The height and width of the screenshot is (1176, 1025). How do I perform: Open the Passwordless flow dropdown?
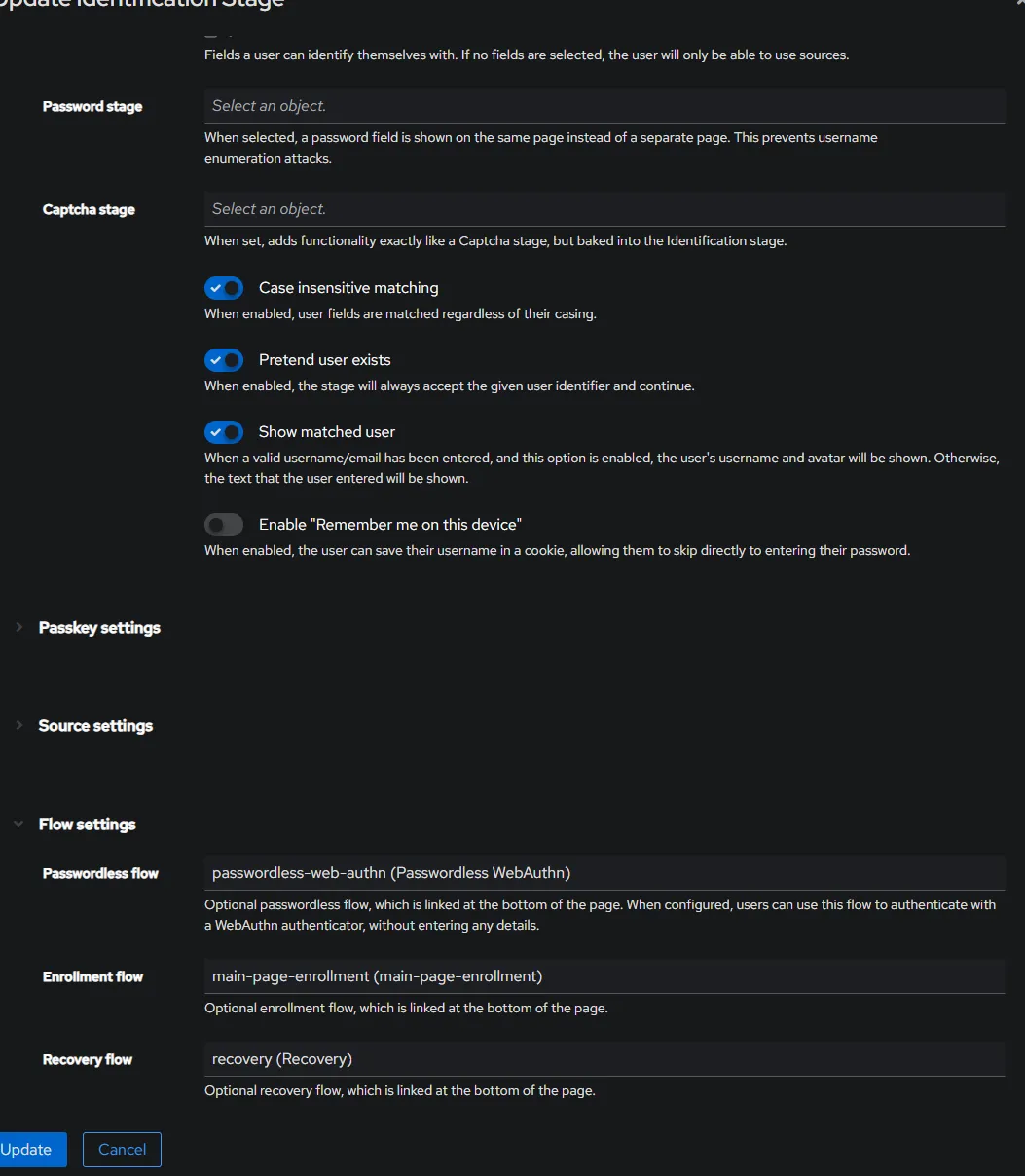pos(604,873)
